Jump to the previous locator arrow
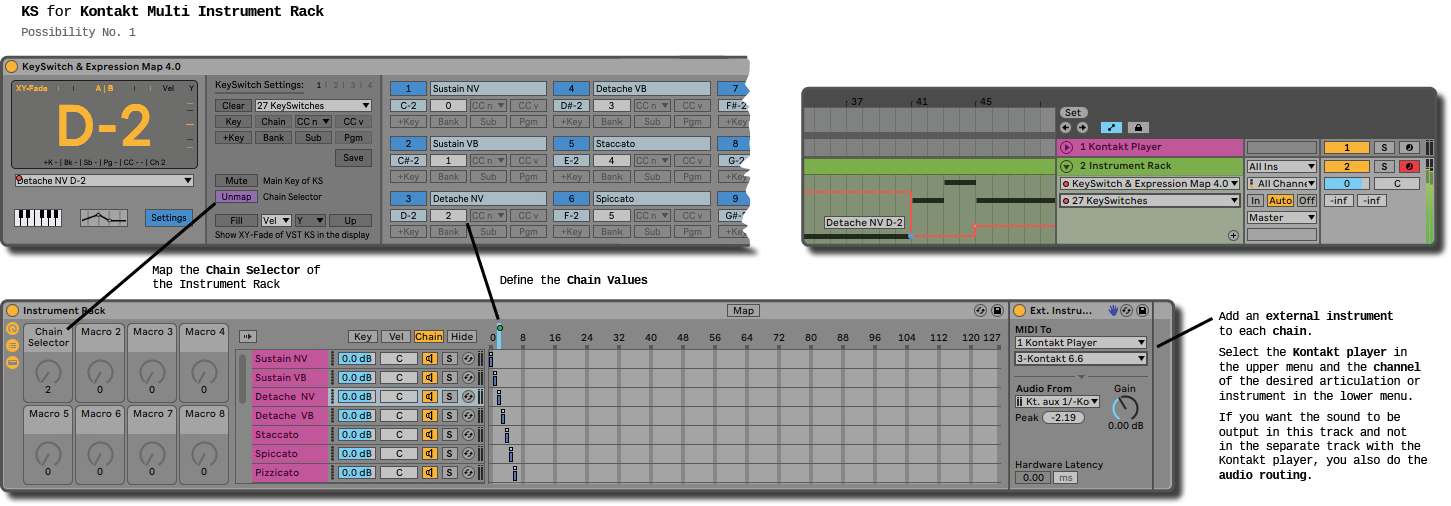1451x506 pixels. click(1066, 127)
